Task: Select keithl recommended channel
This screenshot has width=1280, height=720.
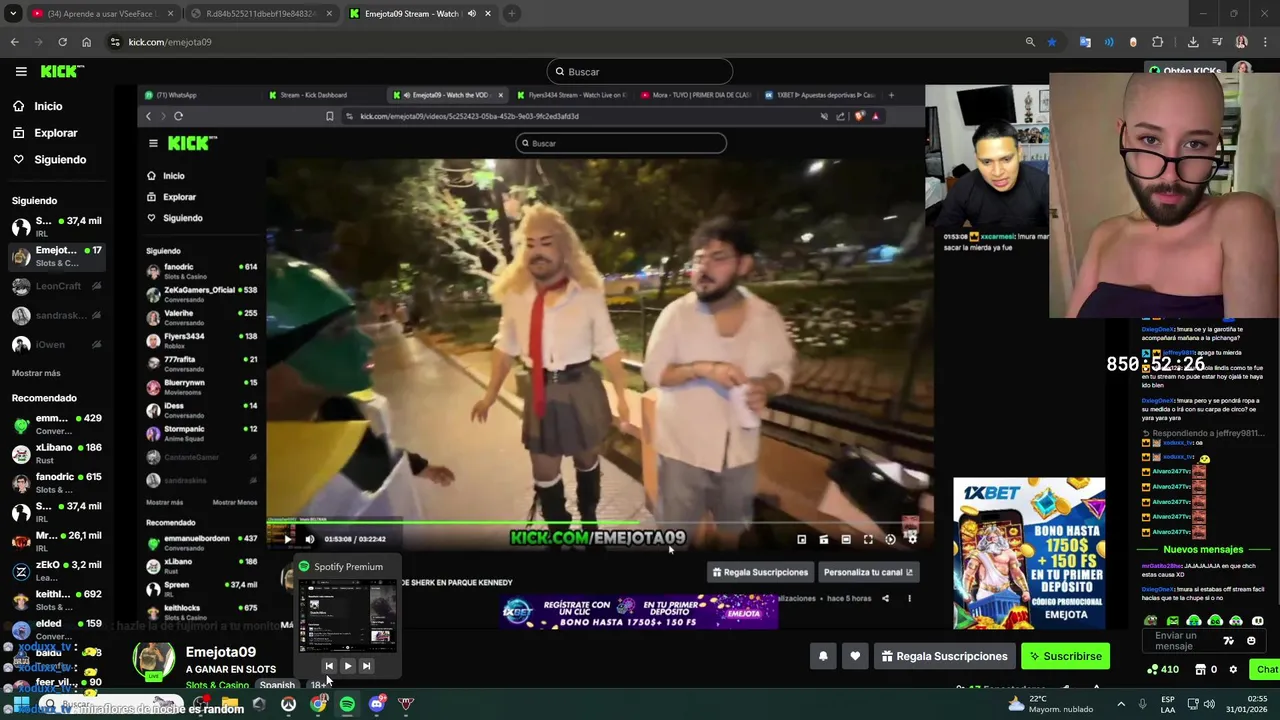Action: (57, 600)
